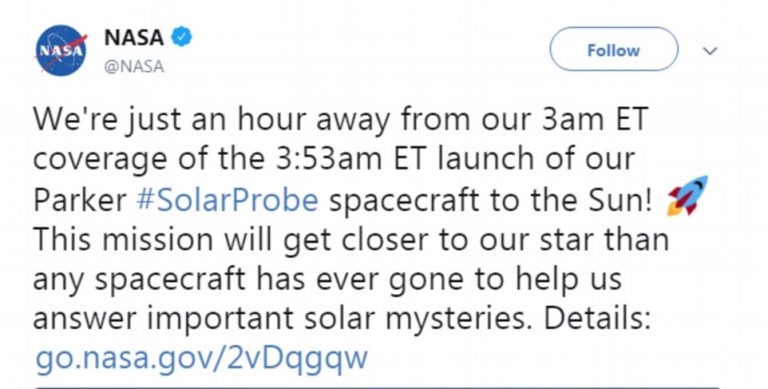Screen dimensions: 768x389
Task: Follow the NASA account
Action: [x=614, y=49]
